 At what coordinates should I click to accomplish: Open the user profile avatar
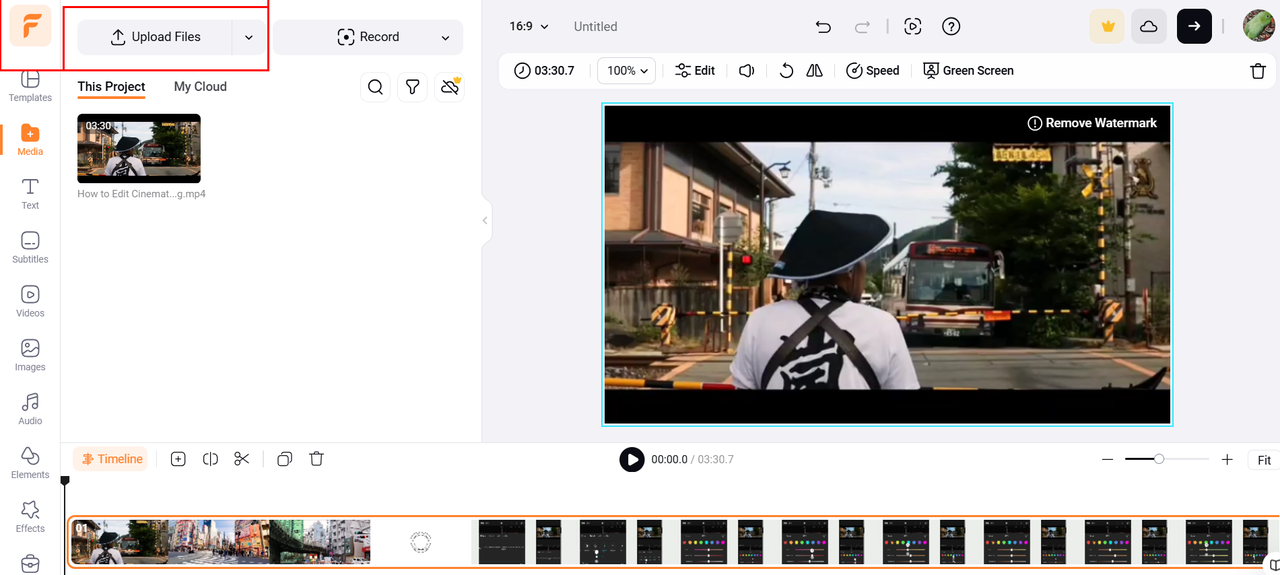1258,27
